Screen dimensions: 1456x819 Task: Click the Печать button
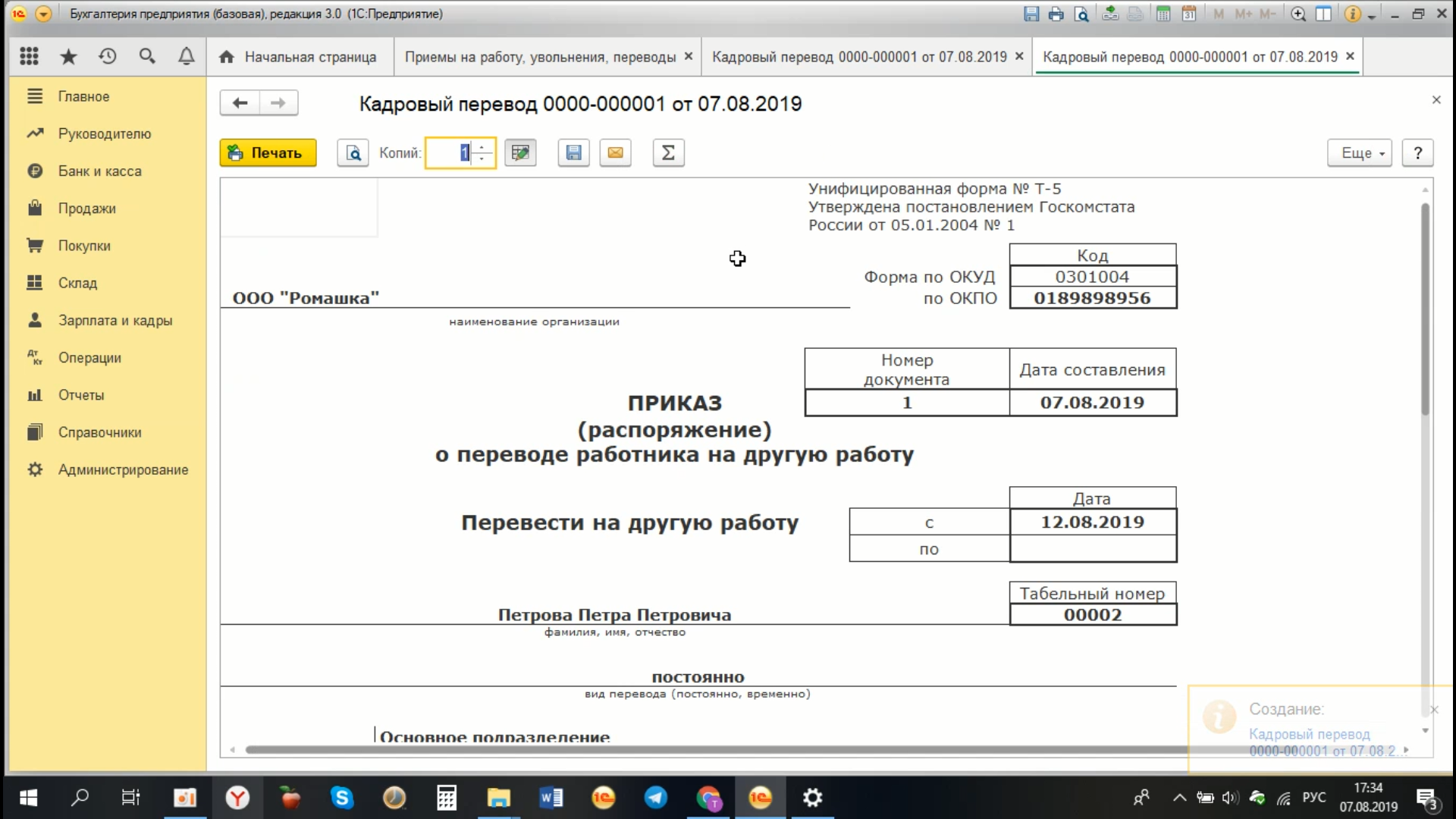268,153
